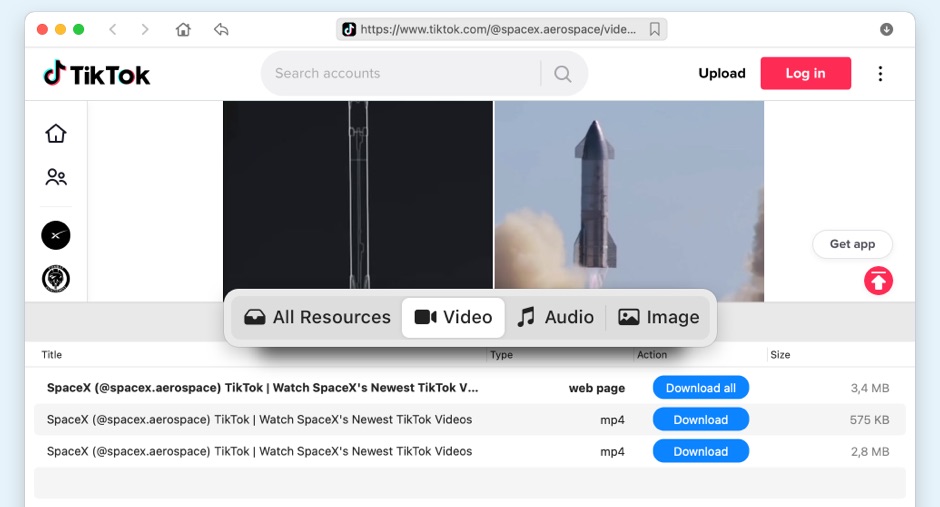The width and height of the screenshot is (940, 507).
Task: Select the 575 KB mp4 row title
Action: 260,420
